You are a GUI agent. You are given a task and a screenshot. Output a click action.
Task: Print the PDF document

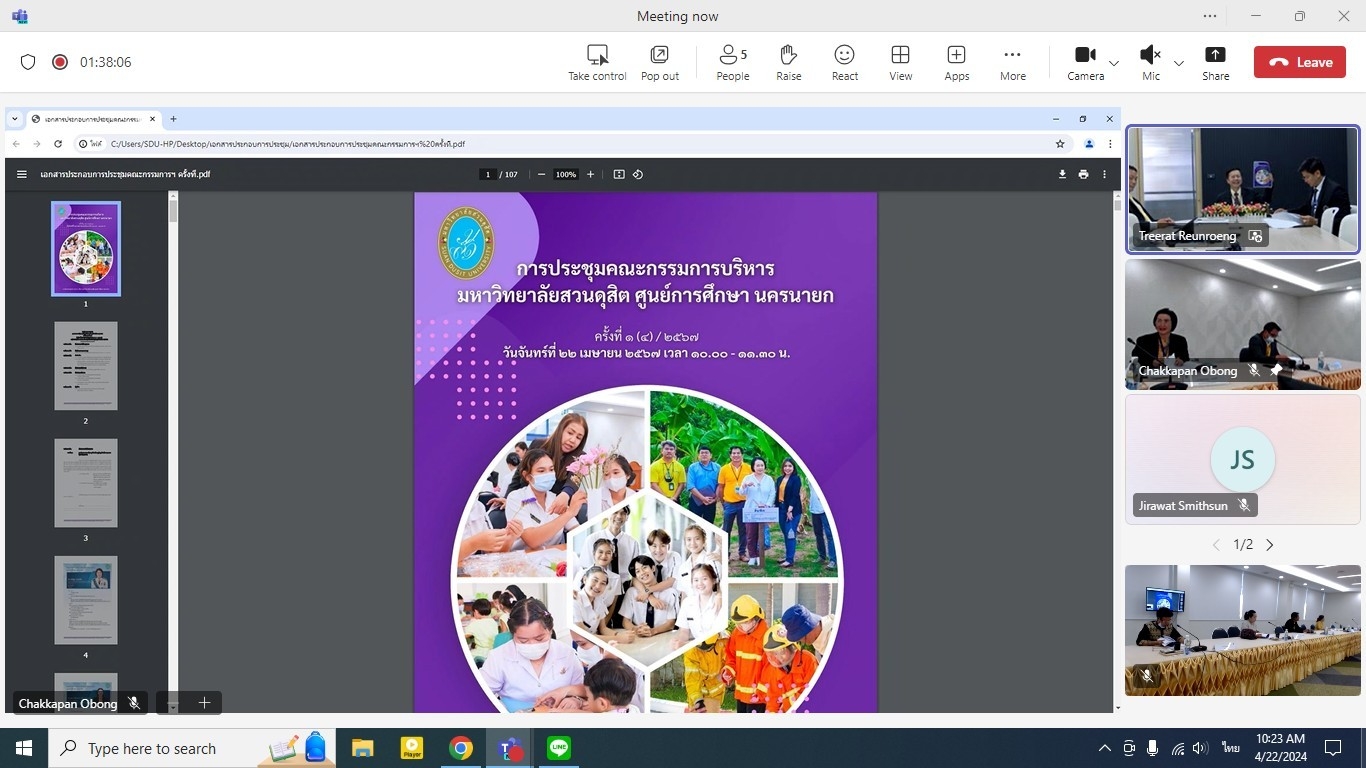1083,174
